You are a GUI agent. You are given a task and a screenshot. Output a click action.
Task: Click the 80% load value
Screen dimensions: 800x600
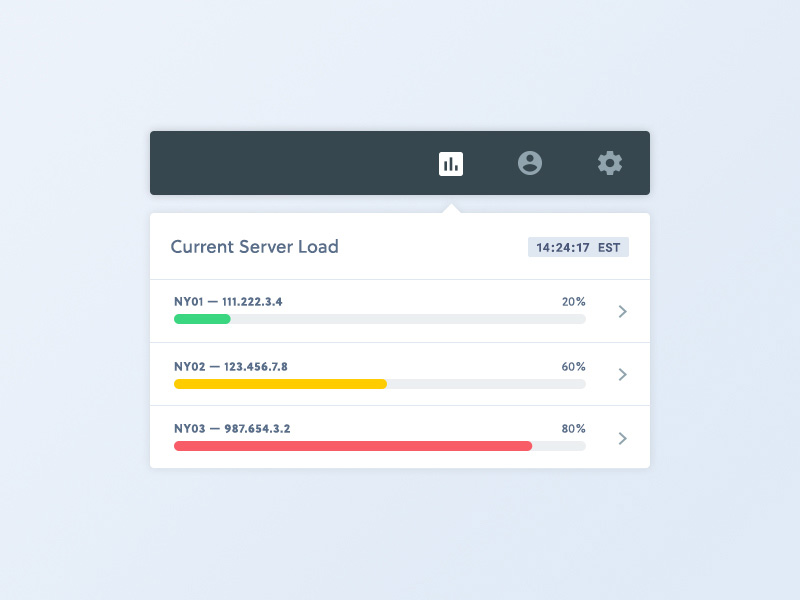(x=573, y=429)
